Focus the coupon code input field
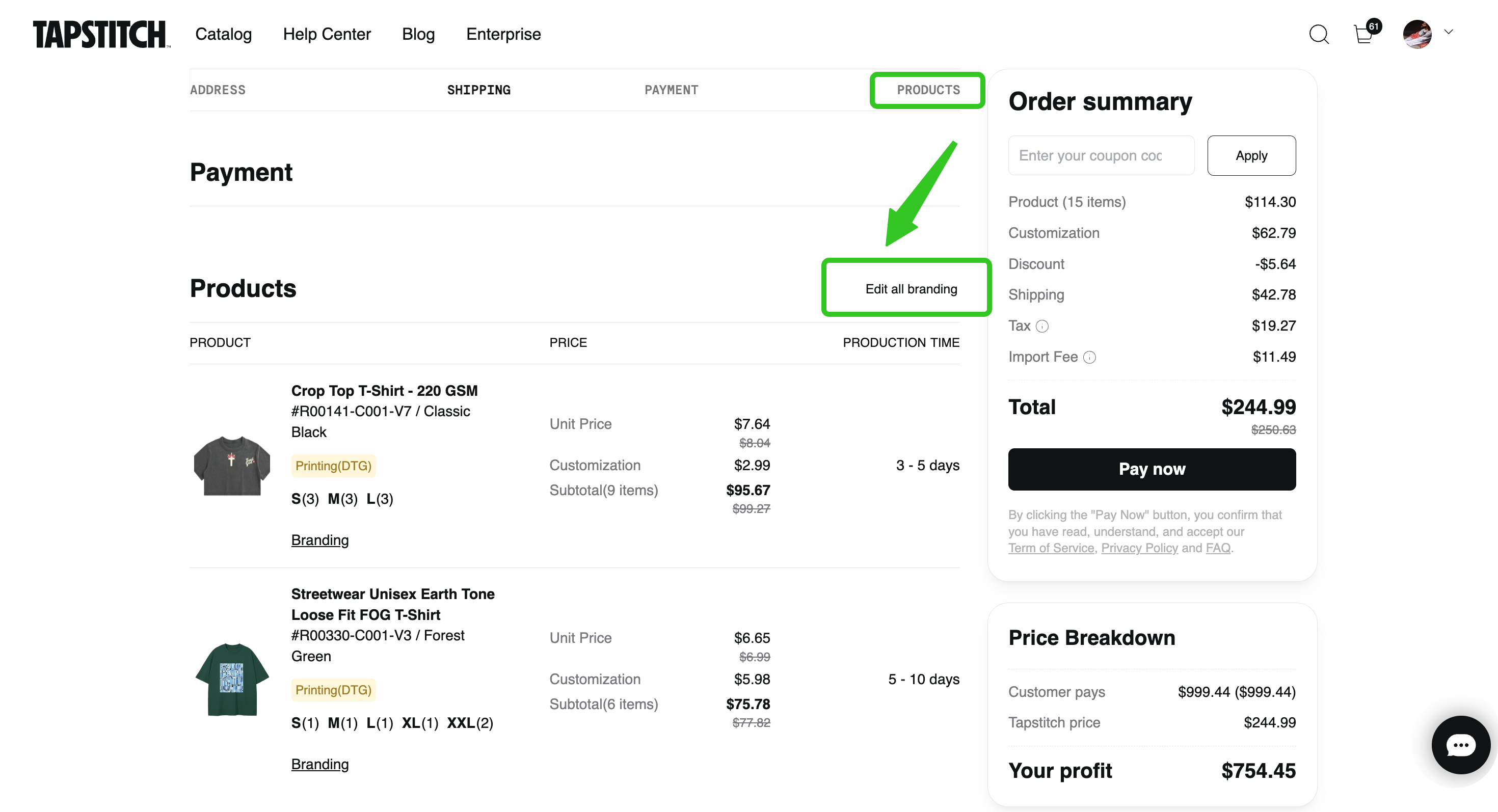Viewport: 1498px width, 812px height. (1101, 156)
